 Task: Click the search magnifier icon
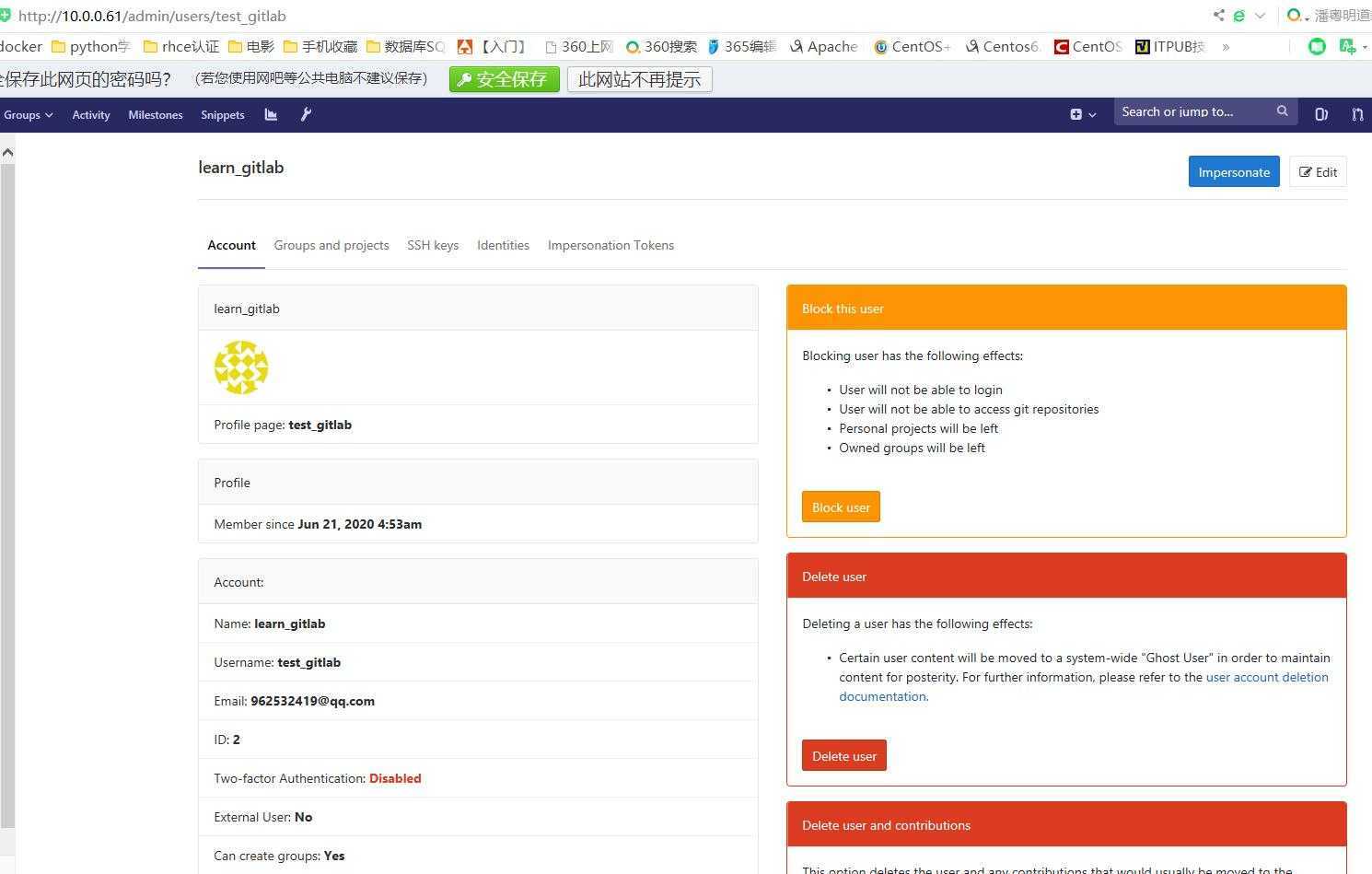pyautogui.click(x=1282, y=111)
